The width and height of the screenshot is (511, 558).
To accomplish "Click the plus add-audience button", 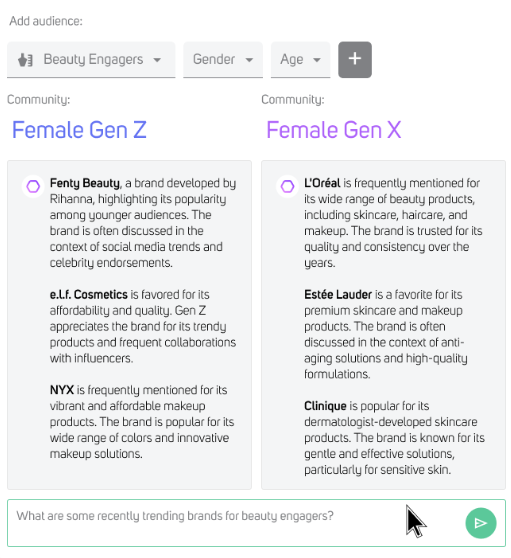I will coord(355,59).
